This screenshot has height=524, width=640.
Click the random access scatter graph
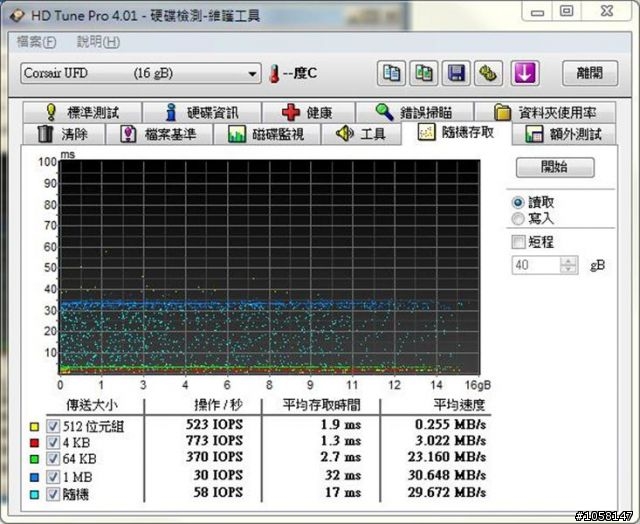click(270, 267)
